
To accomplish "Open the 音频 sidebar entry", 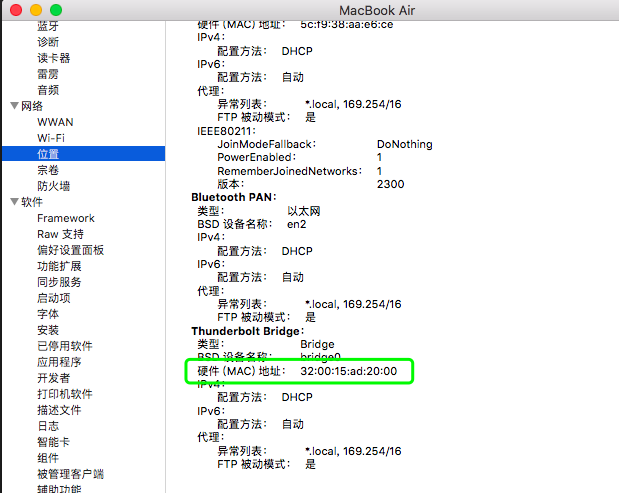I will [x=48, y=90].
